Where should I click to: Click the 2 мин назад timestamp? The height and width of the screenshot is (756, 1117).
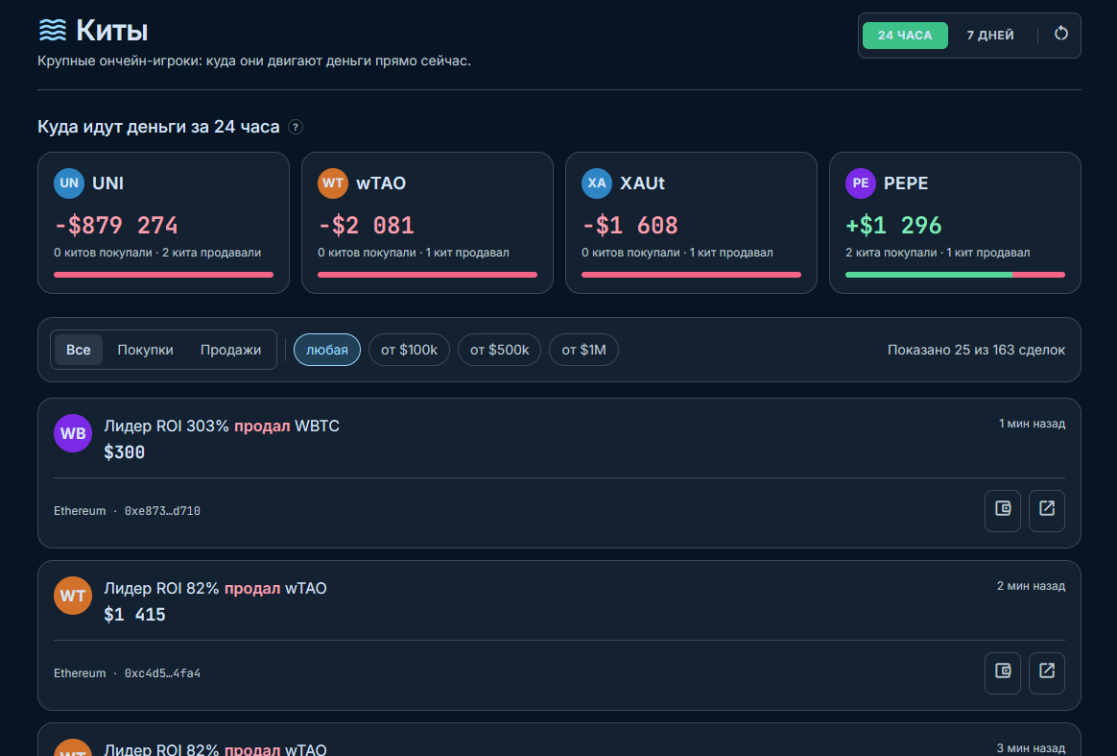pos(1031,586)
